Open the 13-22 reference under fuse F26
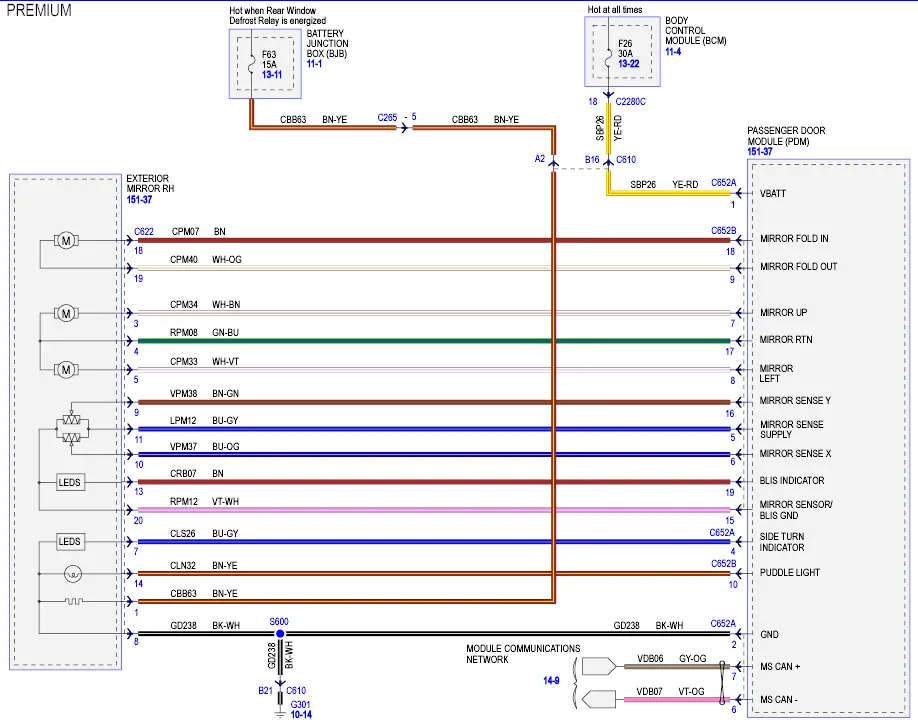This screenshot has height=720, width=918. point(629,64)
